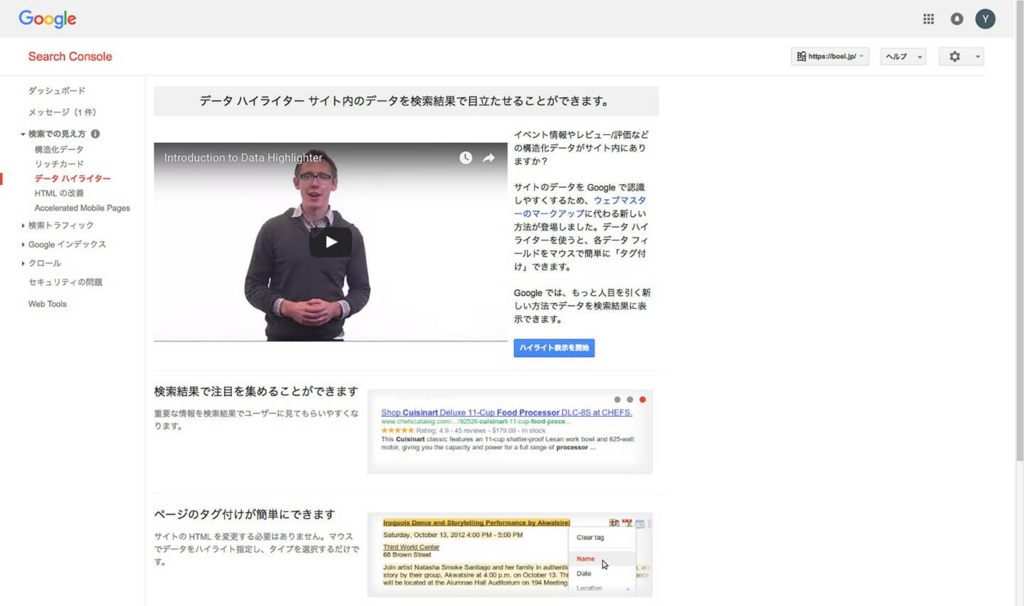
Task: Click the Iroquois Dance tagging example image
Action: (x=509, y=555)
